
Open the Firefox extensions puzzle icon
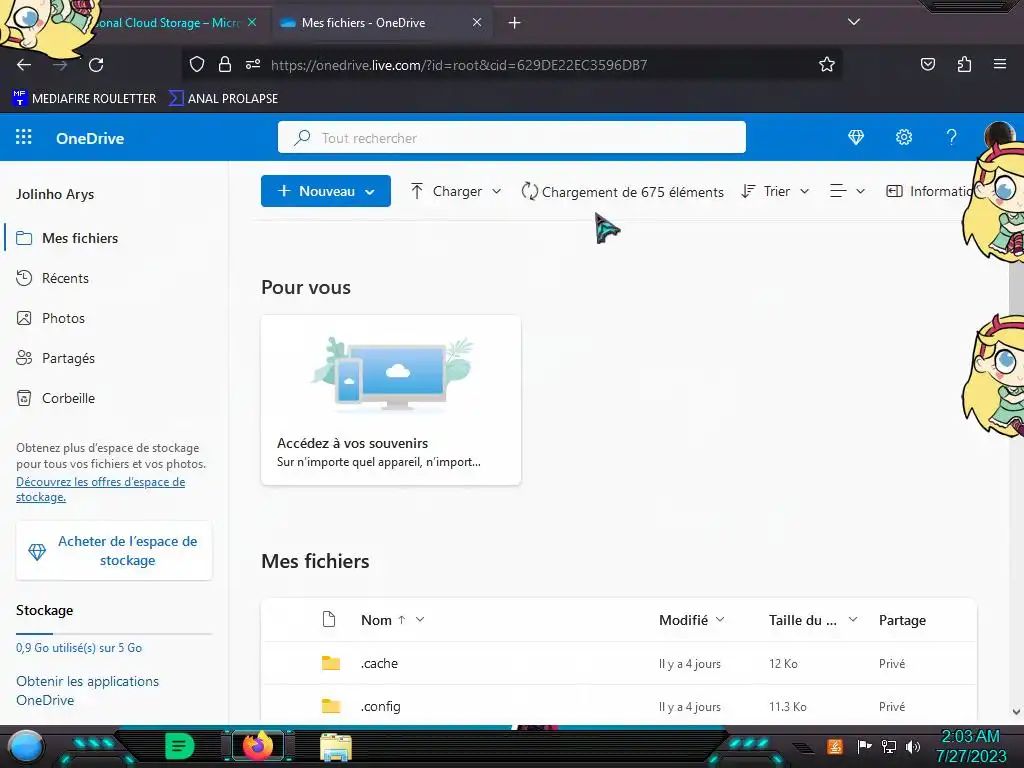click(964, 64)
